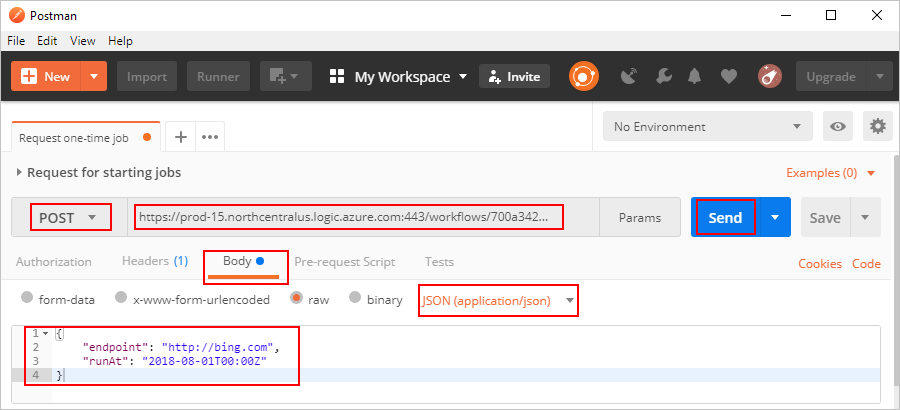Click the heart icon in header
The width and height of the screenshot is (900, 410).
(729, 76)
